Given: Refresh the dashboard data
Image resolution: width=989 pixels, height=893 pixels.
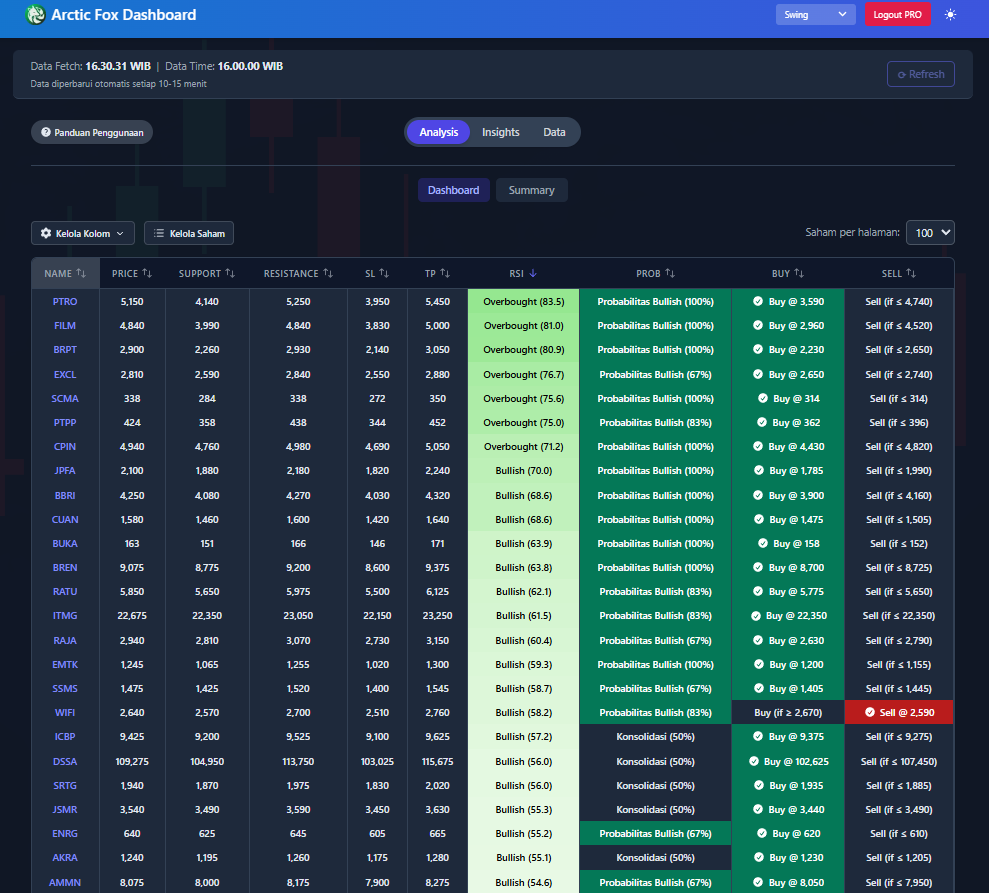Looking at the screenshot, I should (921, 74).
